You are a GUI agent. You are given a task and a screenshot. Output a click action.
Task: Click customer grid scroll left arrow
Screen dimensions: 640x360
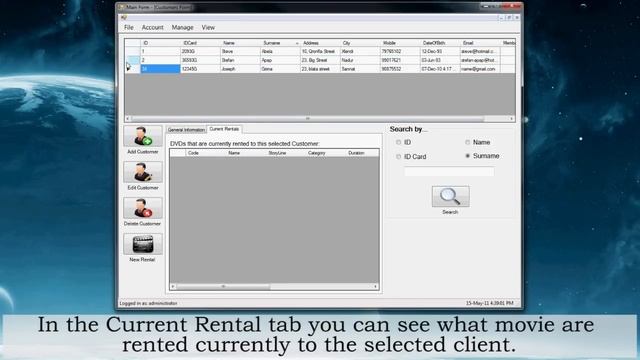point(128,118)
